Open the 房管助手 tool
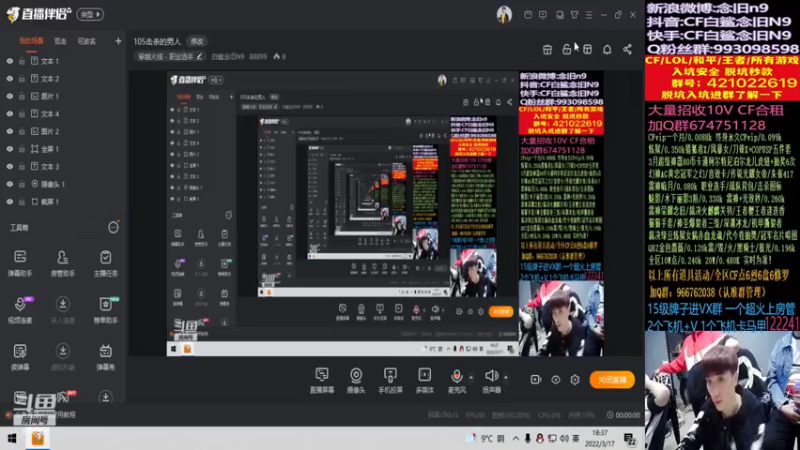800x450 pixels. click(63, 263)
